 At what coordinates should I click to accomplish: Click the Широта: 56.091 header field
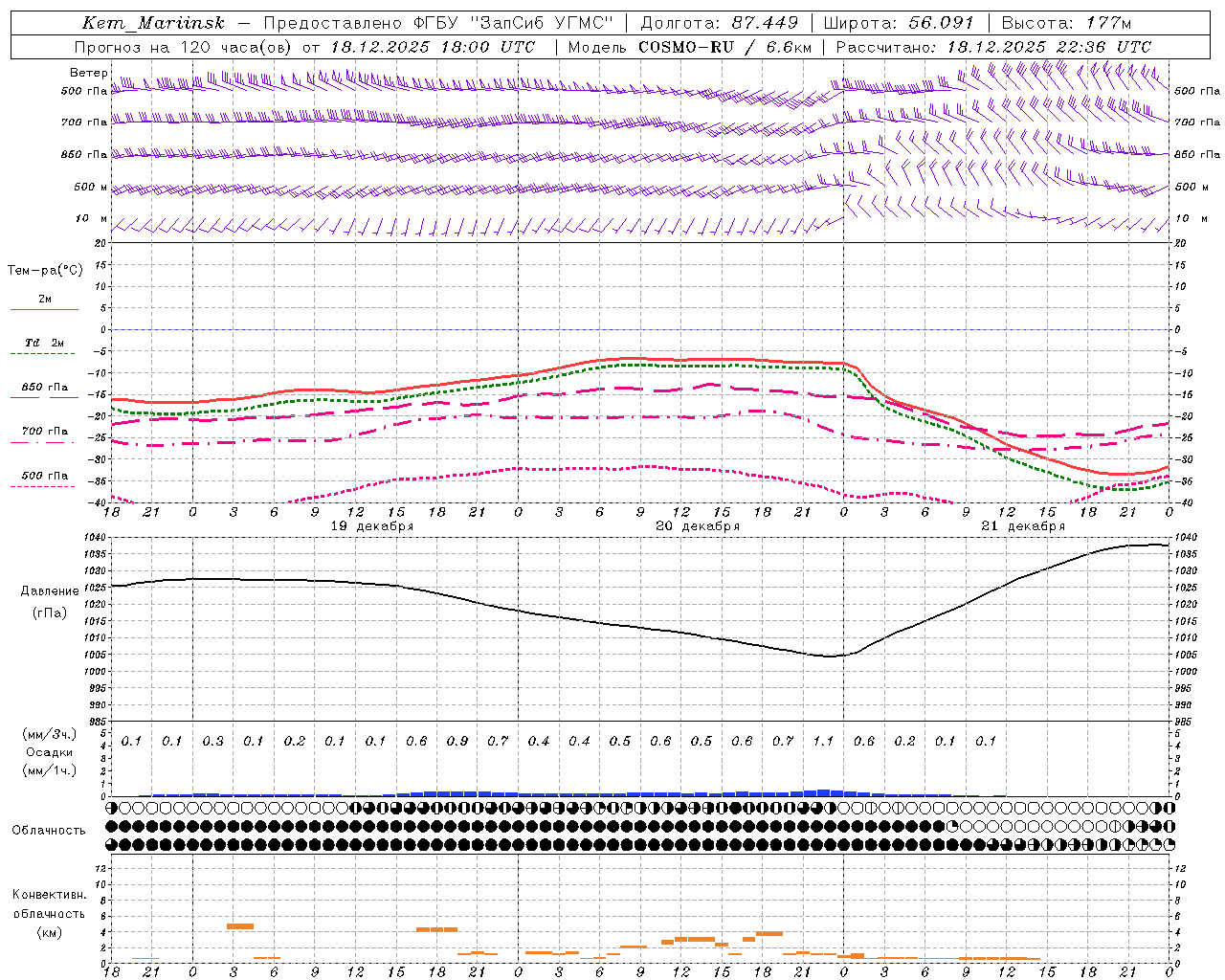point(899,23)
